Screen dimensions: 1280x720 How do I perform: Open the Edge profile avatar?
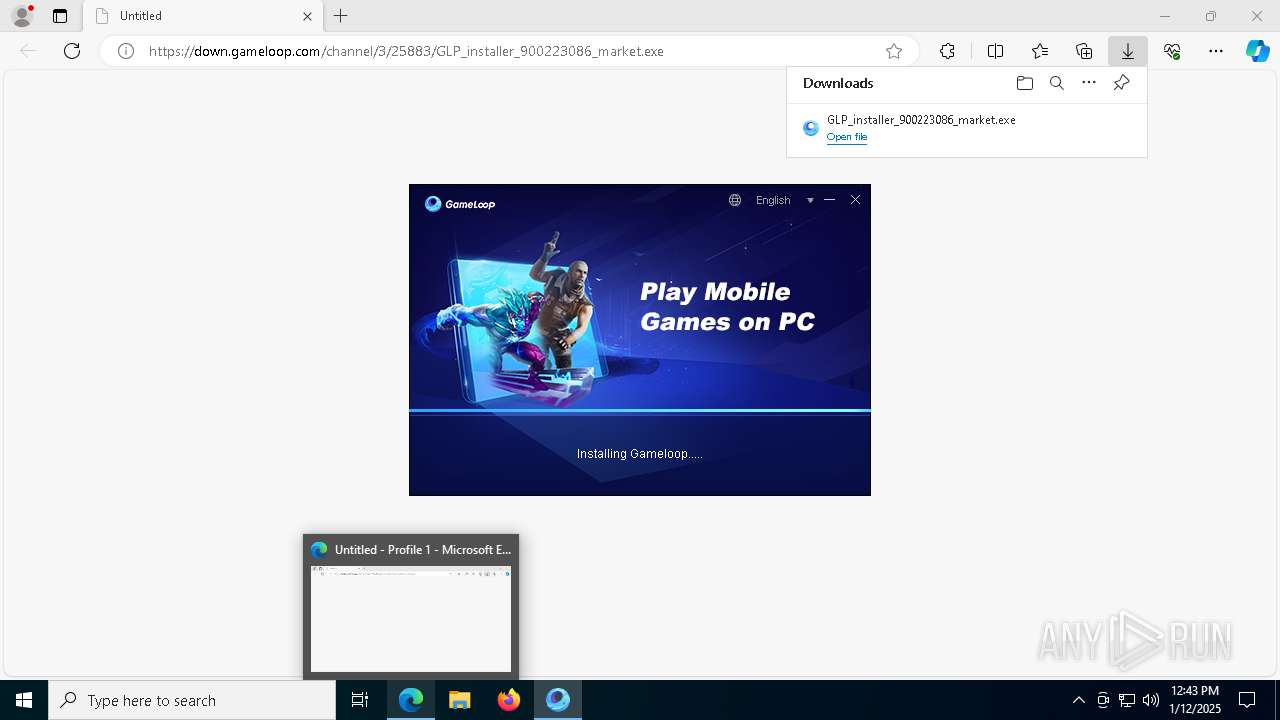(21, 16)
